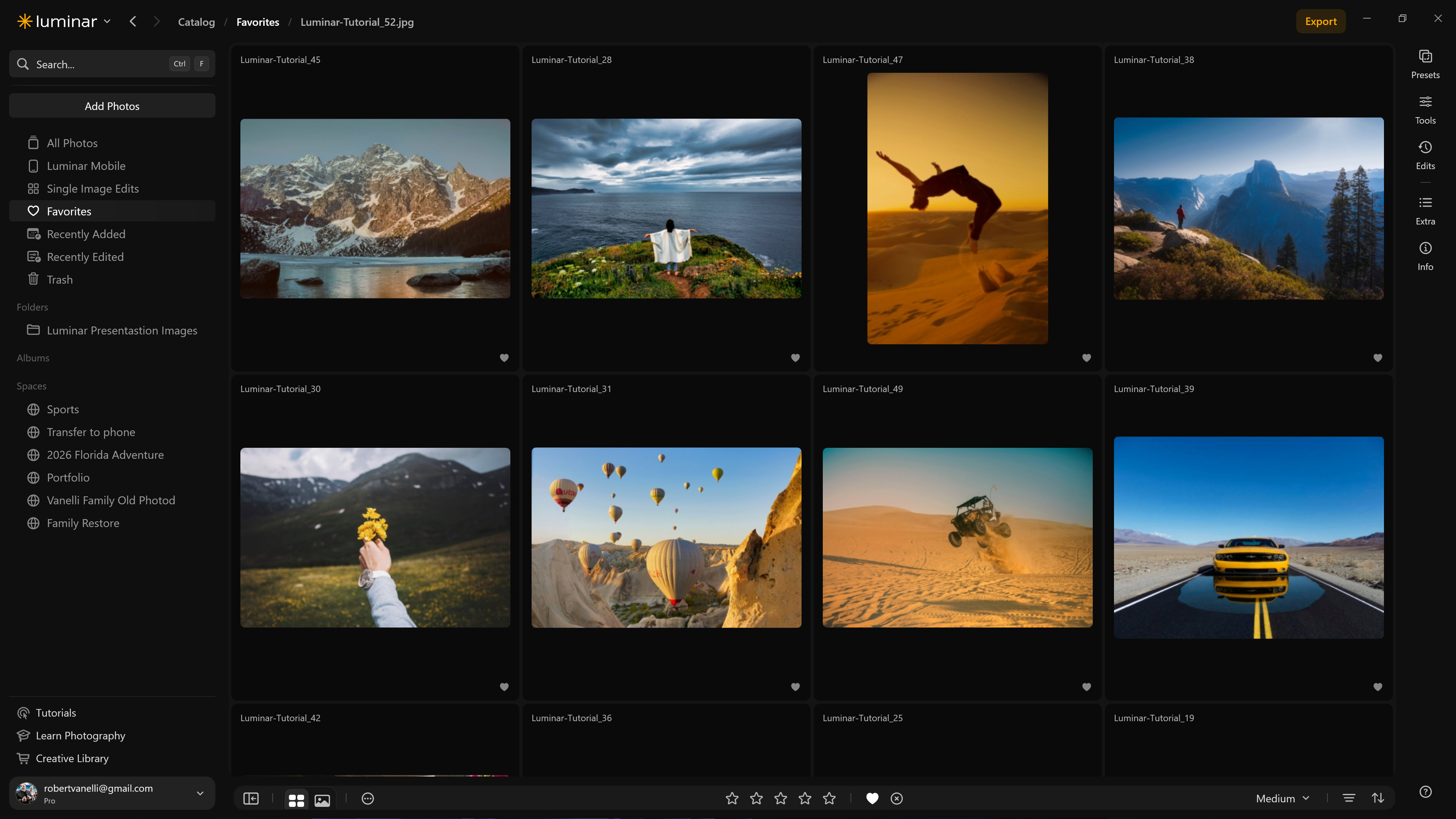Go to Catalog breadcrumb

click(196, 22)
